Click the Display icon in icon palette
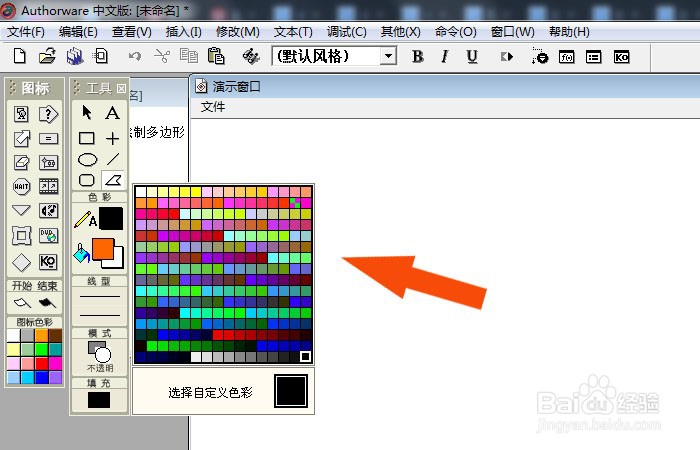Screen dimensions: 700x450 click(x=21, y=114)
